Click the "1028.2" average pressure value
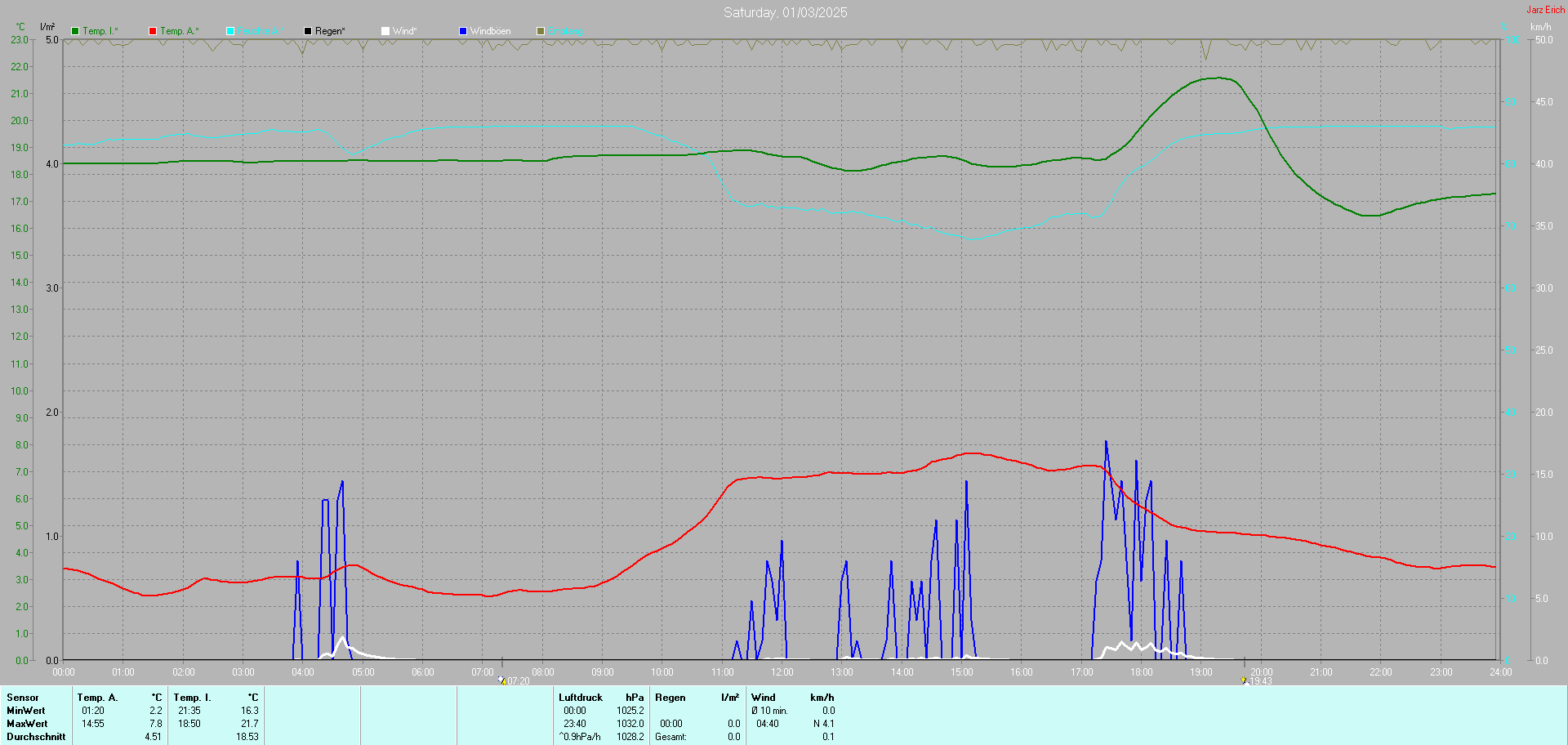 [x=630, y=737]
